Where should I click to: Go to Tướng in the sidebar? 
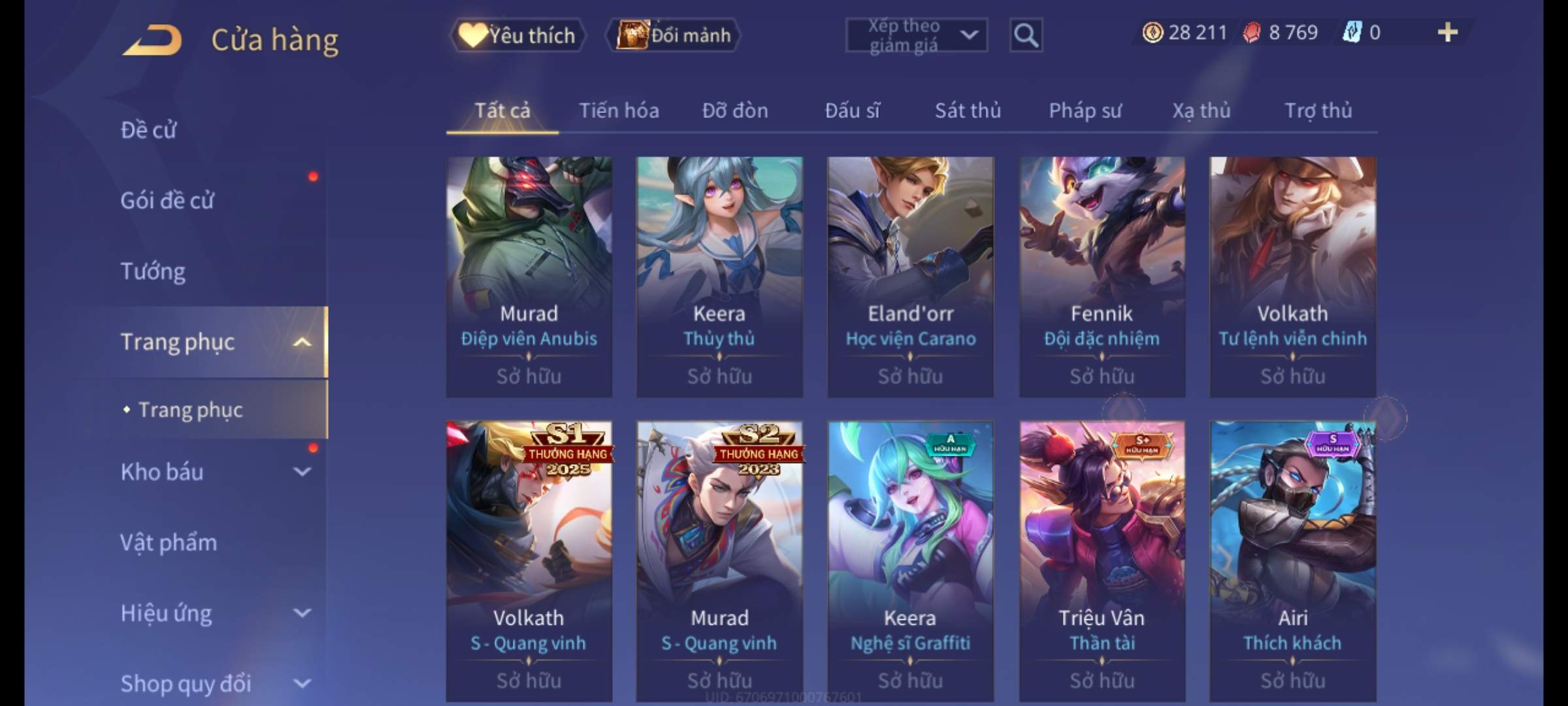coord(153,271)
